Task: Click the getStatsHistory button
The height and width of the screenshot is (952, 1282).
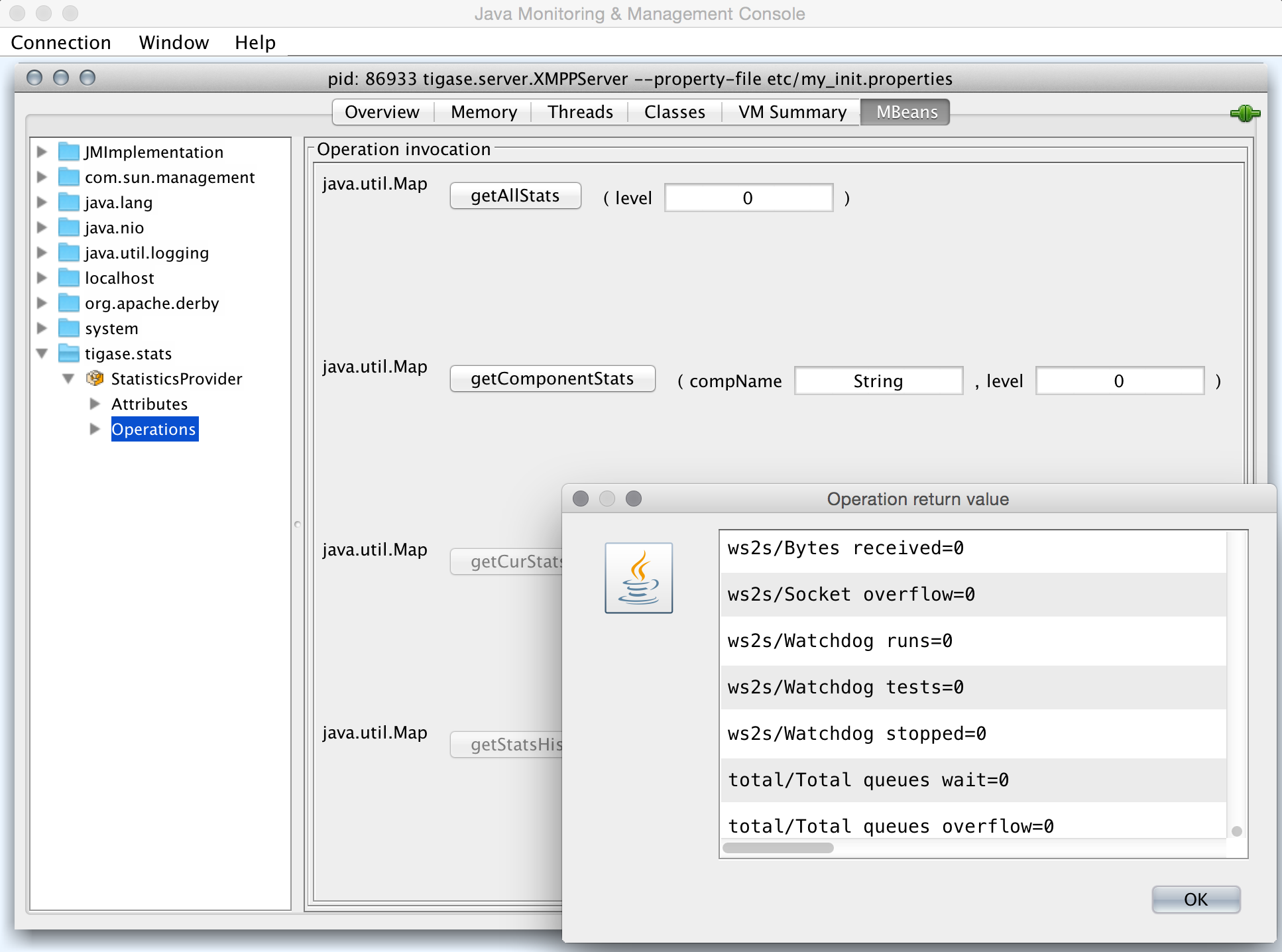Action: (506, 744)
